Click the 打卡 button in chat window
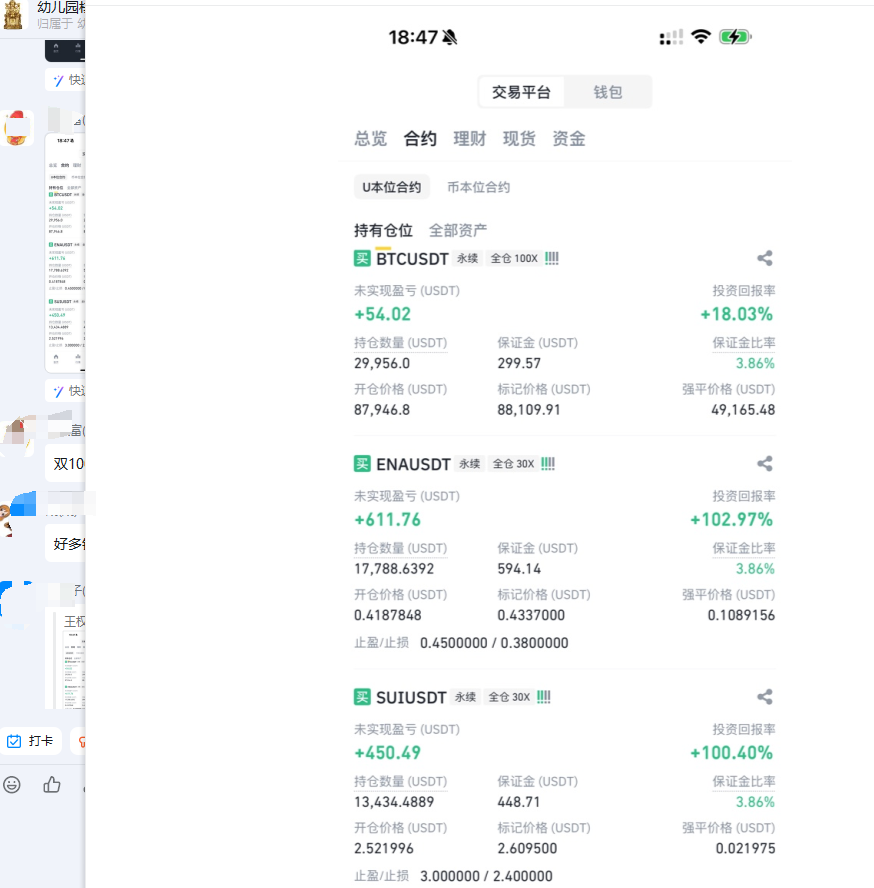 [31, 741]
